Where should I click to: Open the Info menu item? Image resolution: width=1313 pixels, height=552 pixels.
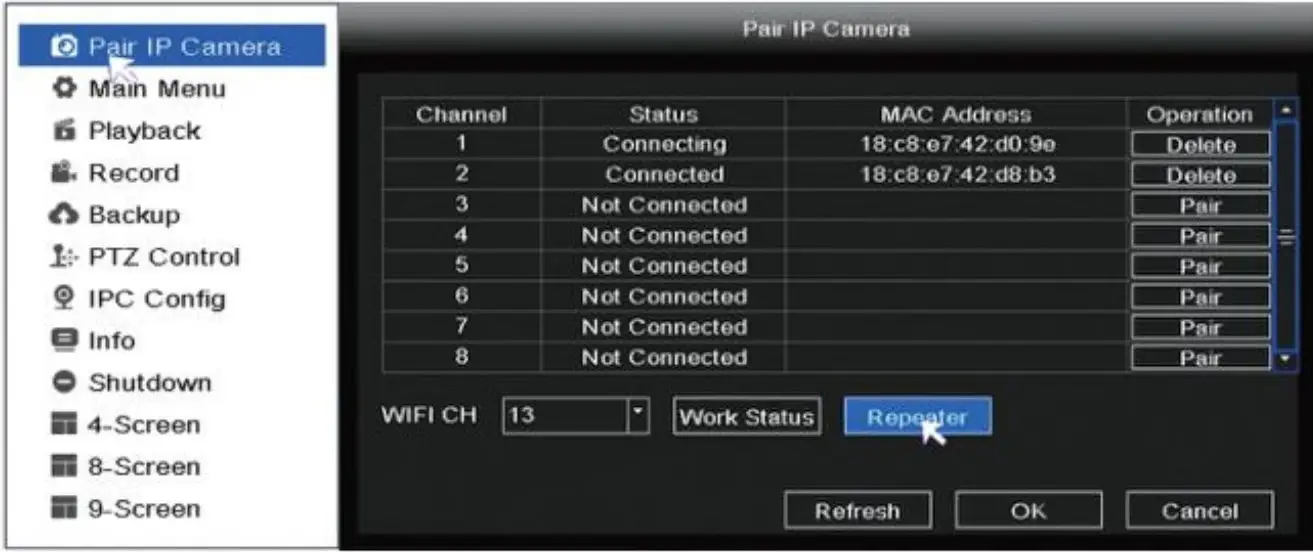[x=111, y=341]
